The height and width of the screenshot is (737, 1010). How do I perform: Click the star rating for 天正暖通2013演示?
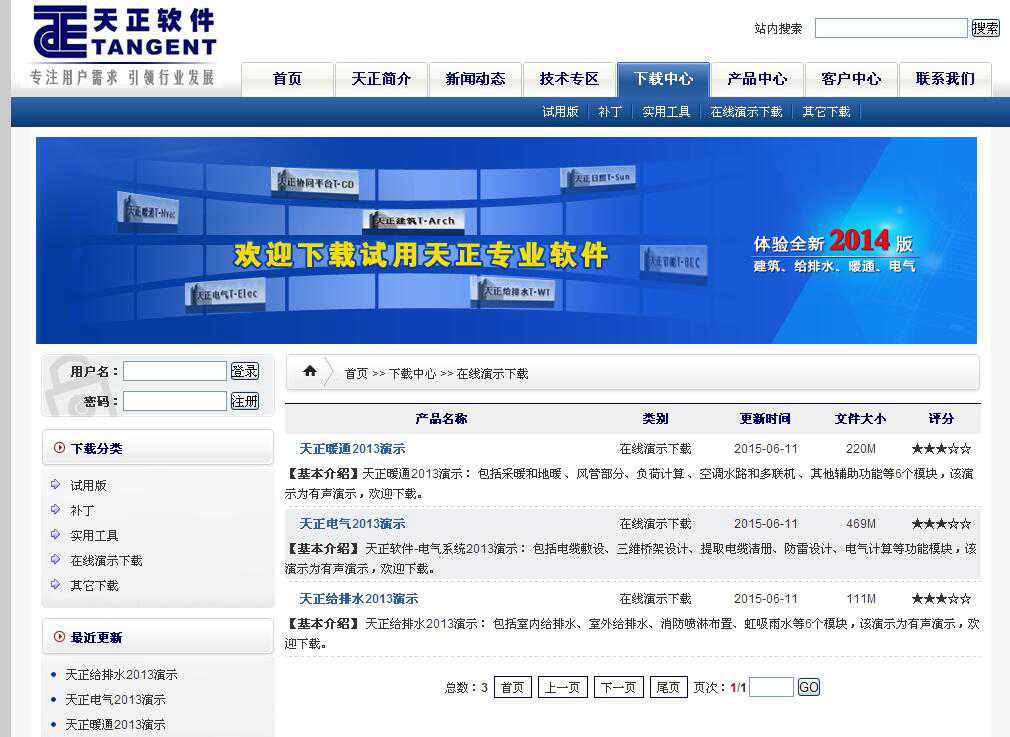point(941,449)
